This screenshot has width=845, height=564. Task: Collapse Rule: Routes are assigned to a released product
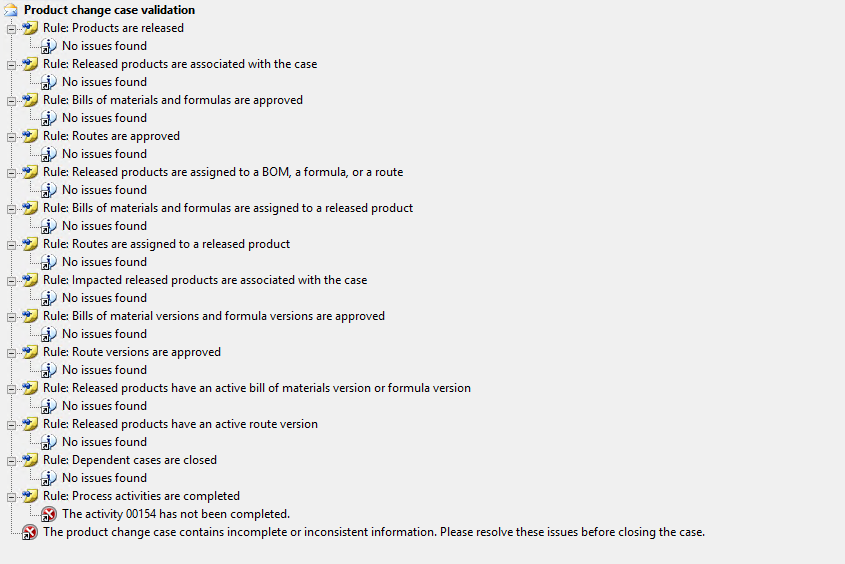click(x=11, y=244)
